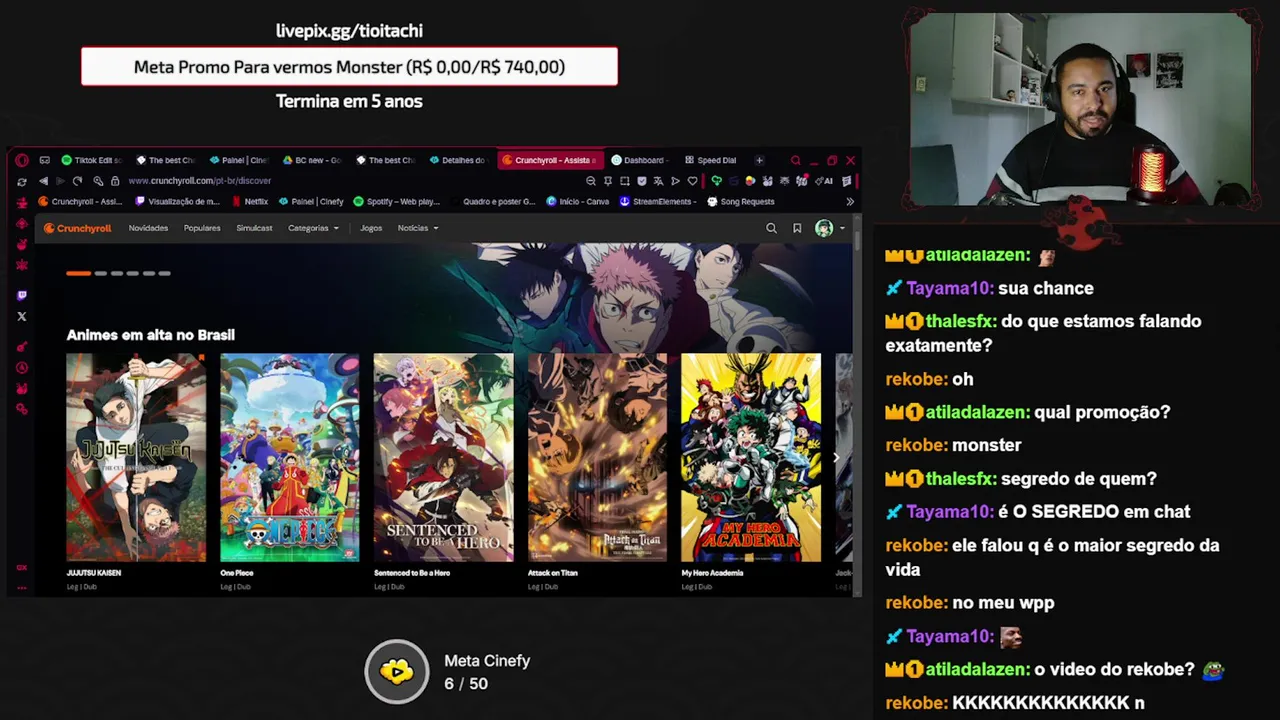Click the Meta Promo donation progress bar
1280x720 pixels.
tap(349, 67)
